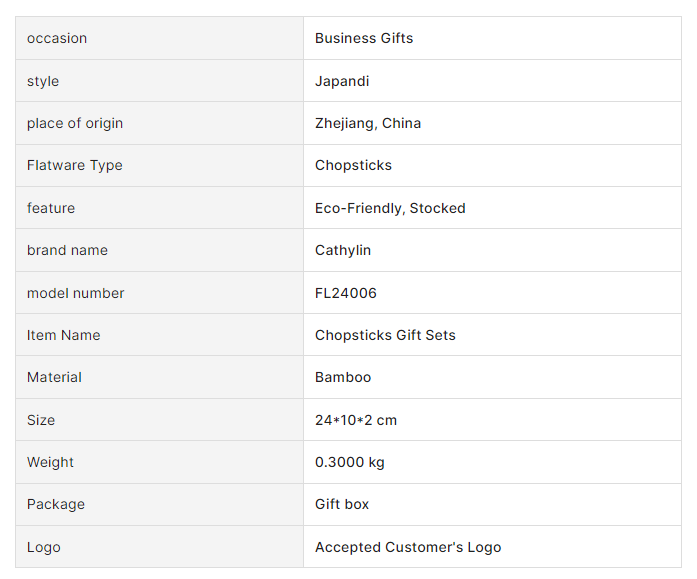
Task: Click the 'place of origin' label
Action: (x=75, y=123)
